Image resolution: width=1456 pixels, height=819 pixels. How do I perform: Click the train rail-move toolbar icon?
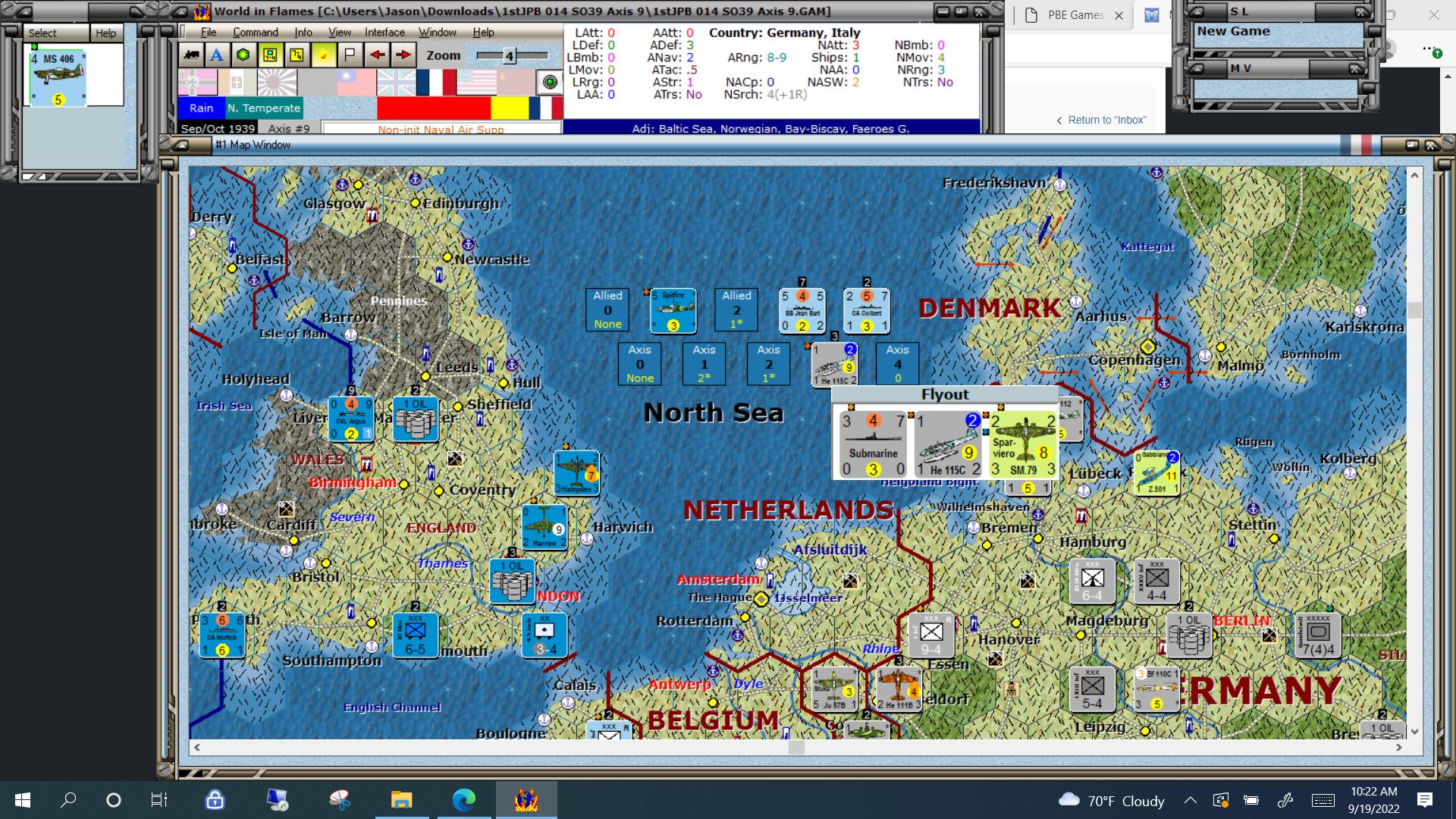[191, 55]
